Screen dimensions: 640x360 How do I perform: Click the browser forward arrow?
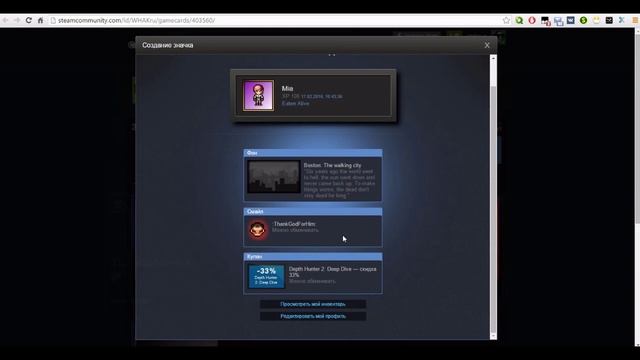17,20
